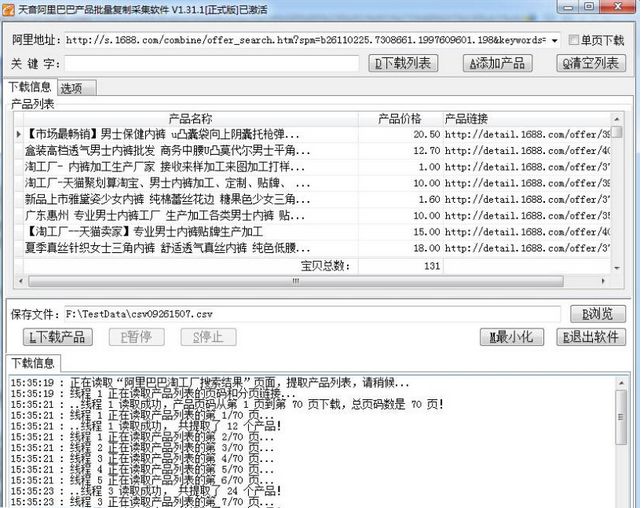This screenshot has height=508, width=641.
Task: Click the B浏览 browse button
Action: tap(598, 314)
